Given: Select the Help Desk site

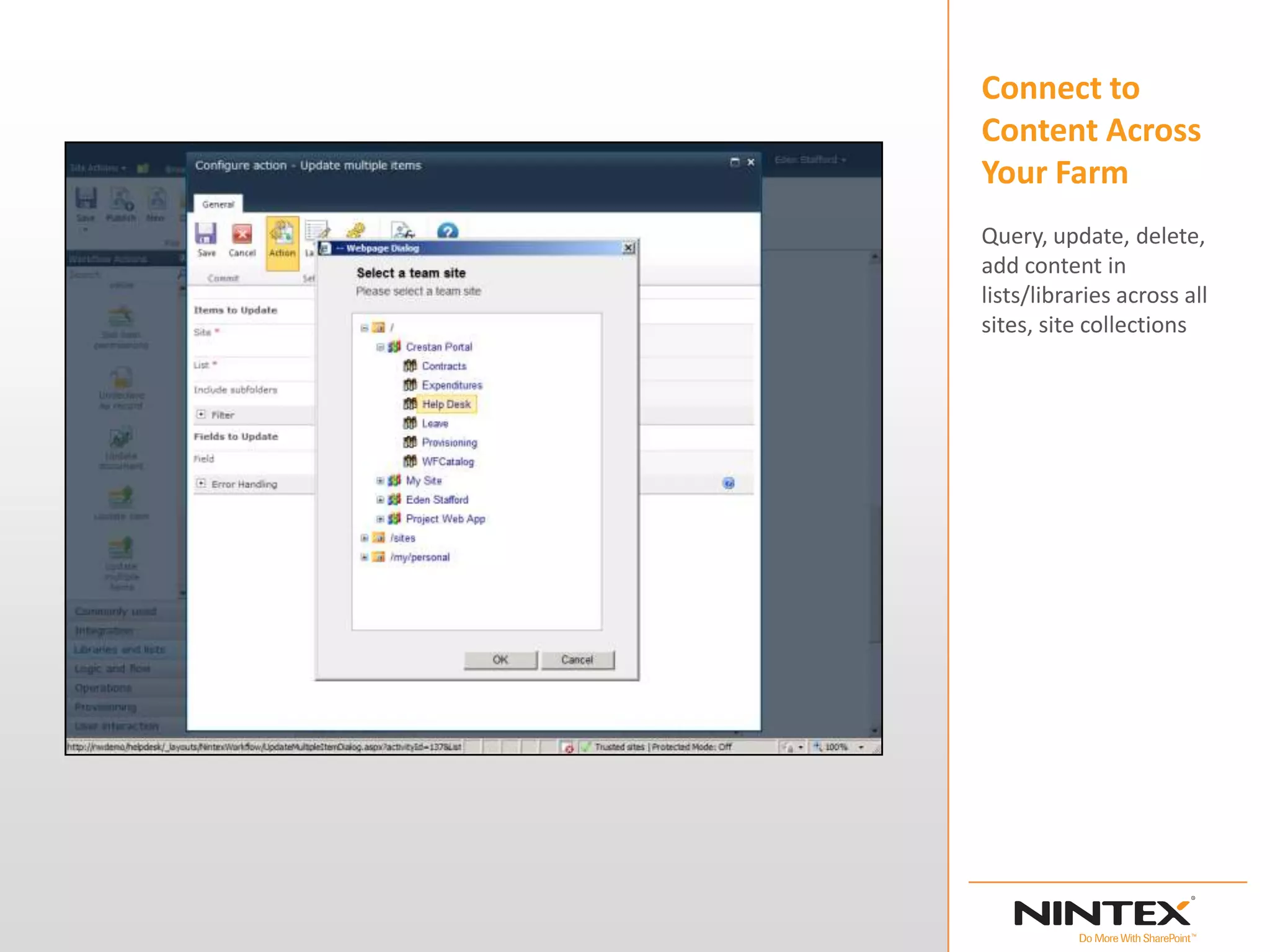Looking at the screenshot, I should pos(446,404).
